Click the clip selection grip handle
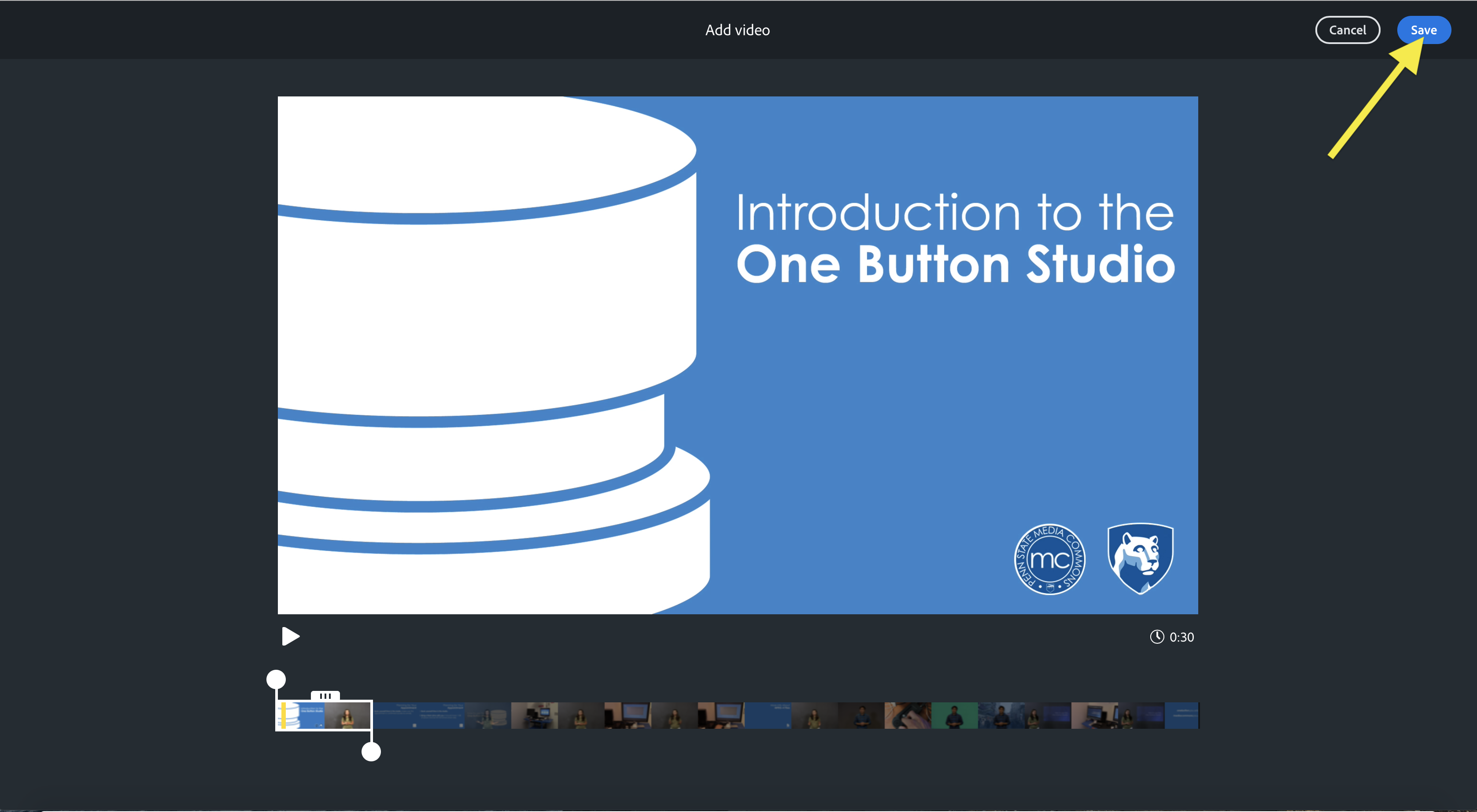The width and height of the screenshot is (1477, 812). pos(325,696)
